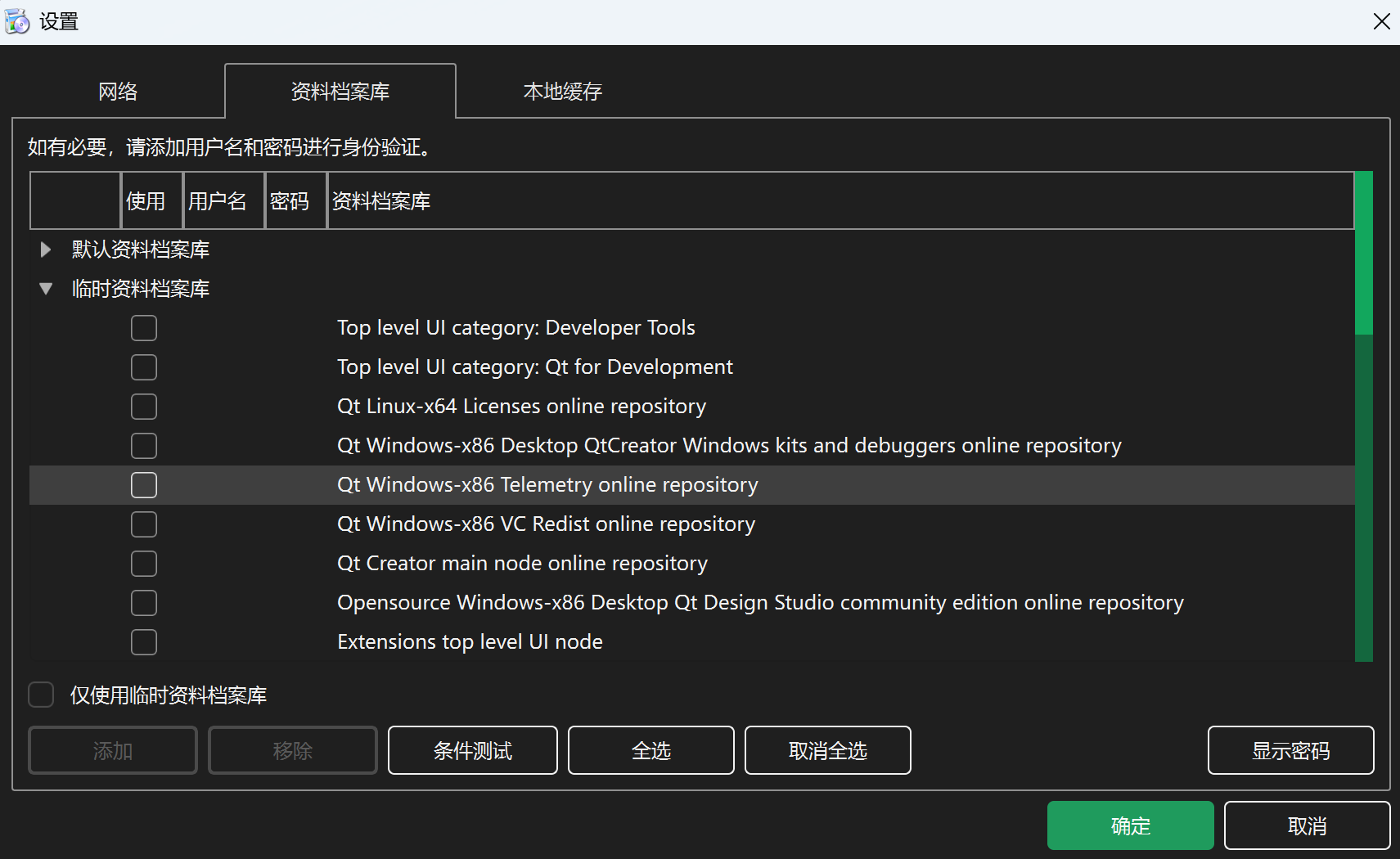Viewport: 1400px width, 859px height.
Task: Click 取消全选 to deselect all
Action: (828, 750)
